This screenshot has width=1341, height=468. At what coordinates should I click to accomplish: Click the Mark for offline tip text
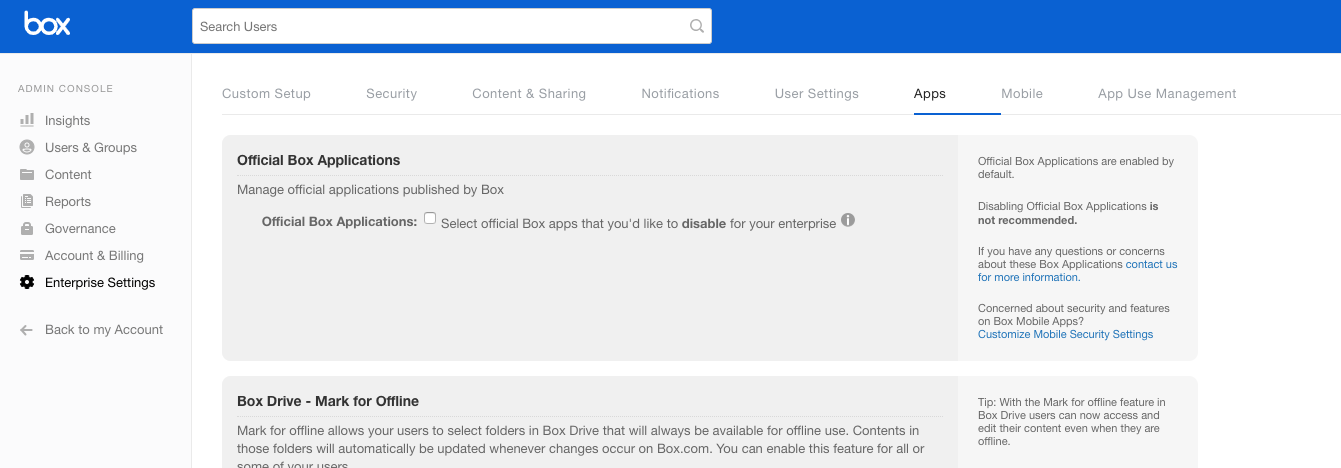1072,421
